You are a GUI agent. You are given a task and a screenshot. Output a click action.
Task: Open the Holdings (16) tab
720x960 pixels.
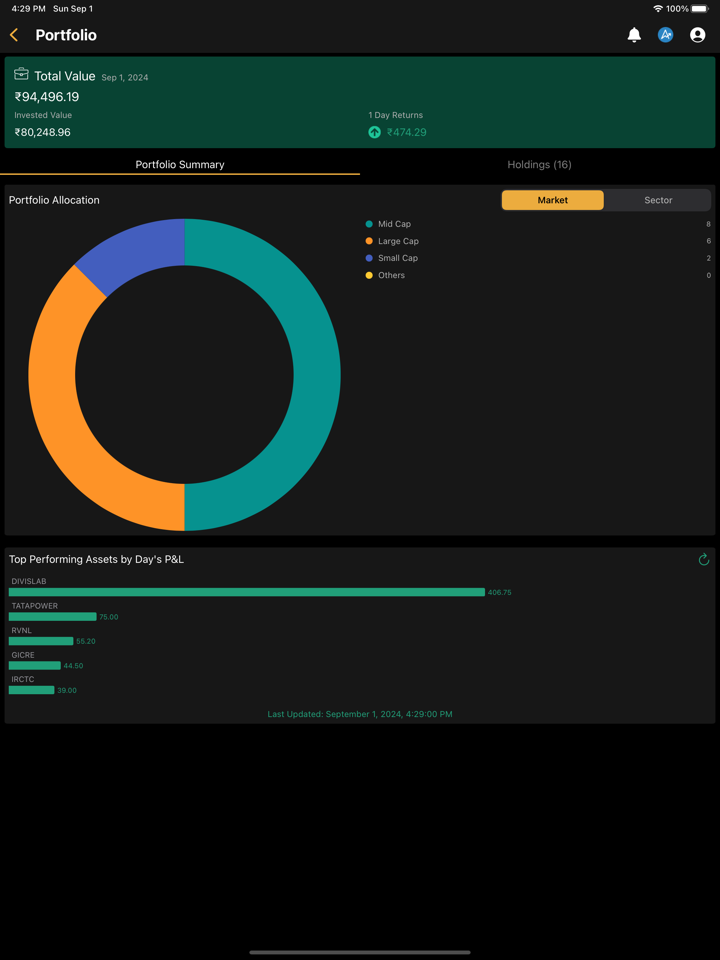539,165
